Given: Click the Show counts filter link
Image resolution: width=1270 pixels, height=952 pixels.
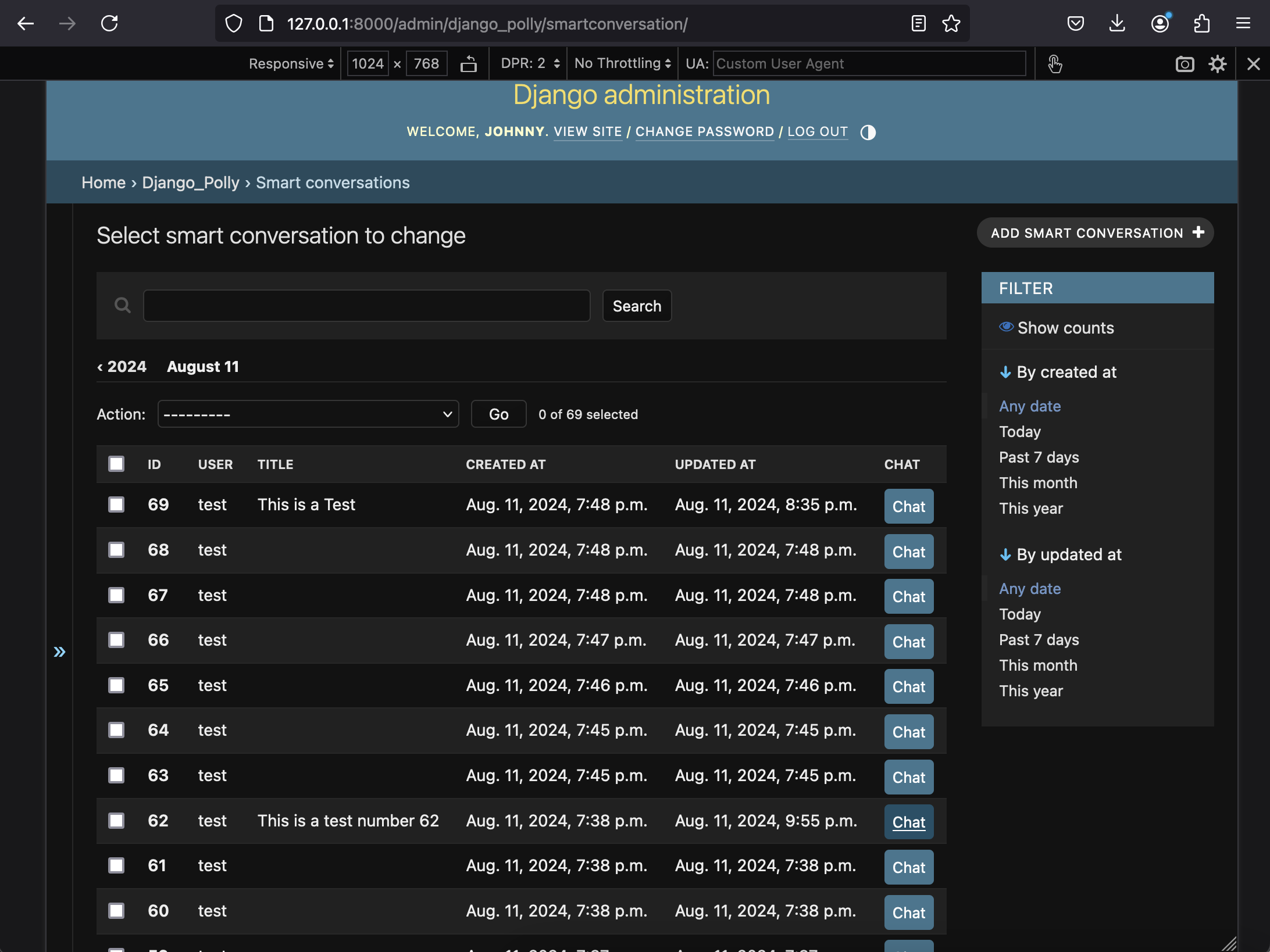Looking at the screenshot, I should click(1064, 326).
